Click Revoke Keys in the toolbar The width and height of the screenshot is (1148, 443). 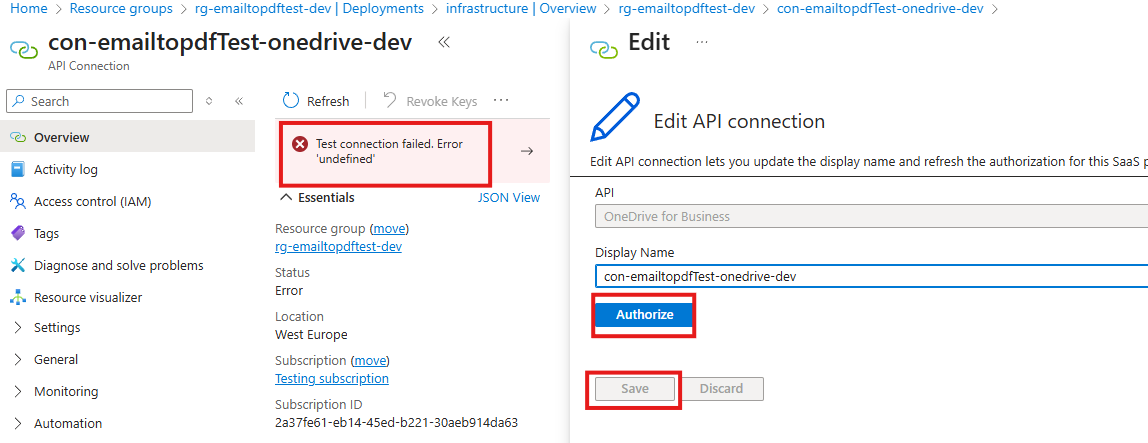click(x=441, y=101)
